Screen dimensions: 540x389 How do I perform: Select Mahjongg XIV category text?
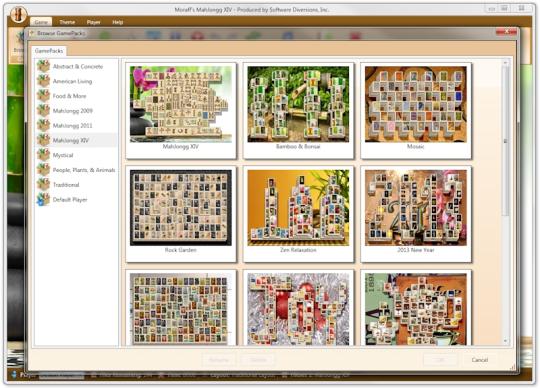71,140
